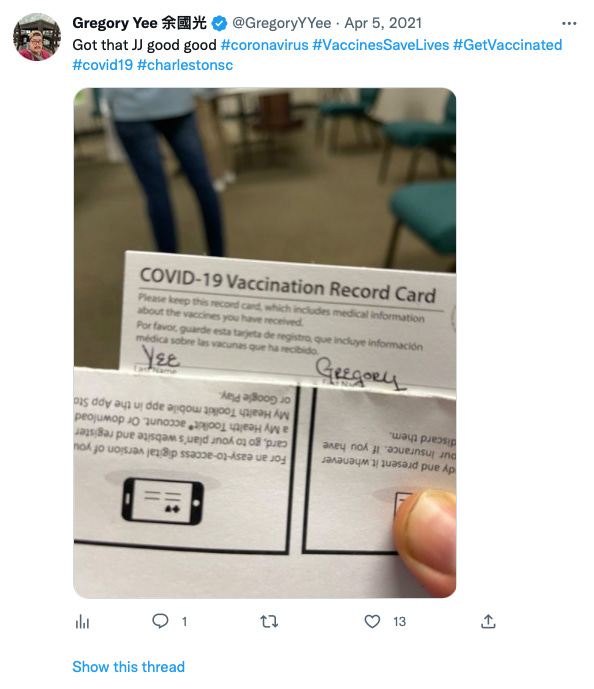
Task: Open the #covid19 hashtag
Action: [102, 65]
